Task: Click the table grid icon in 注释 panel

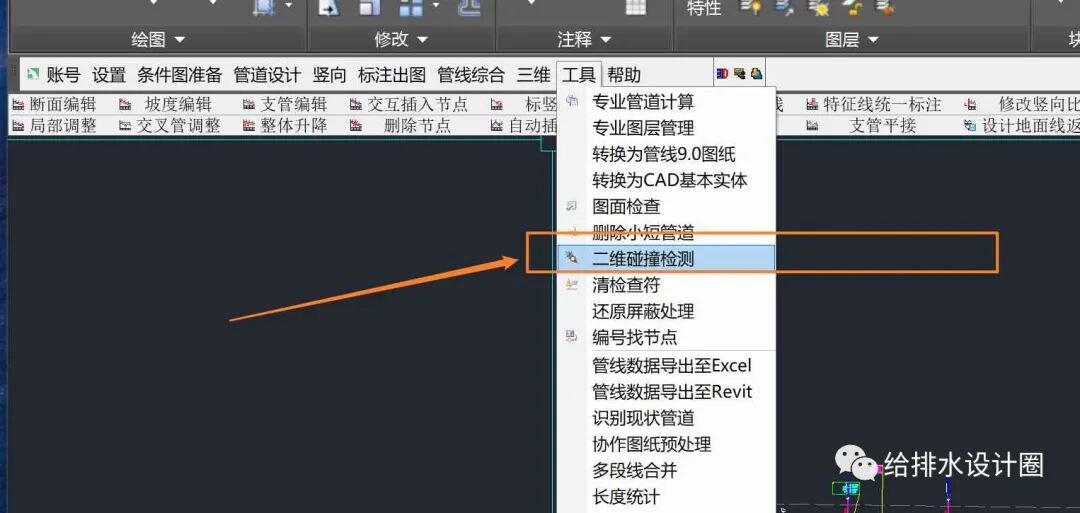Action: pyautogui.click(x=636, y=7)
